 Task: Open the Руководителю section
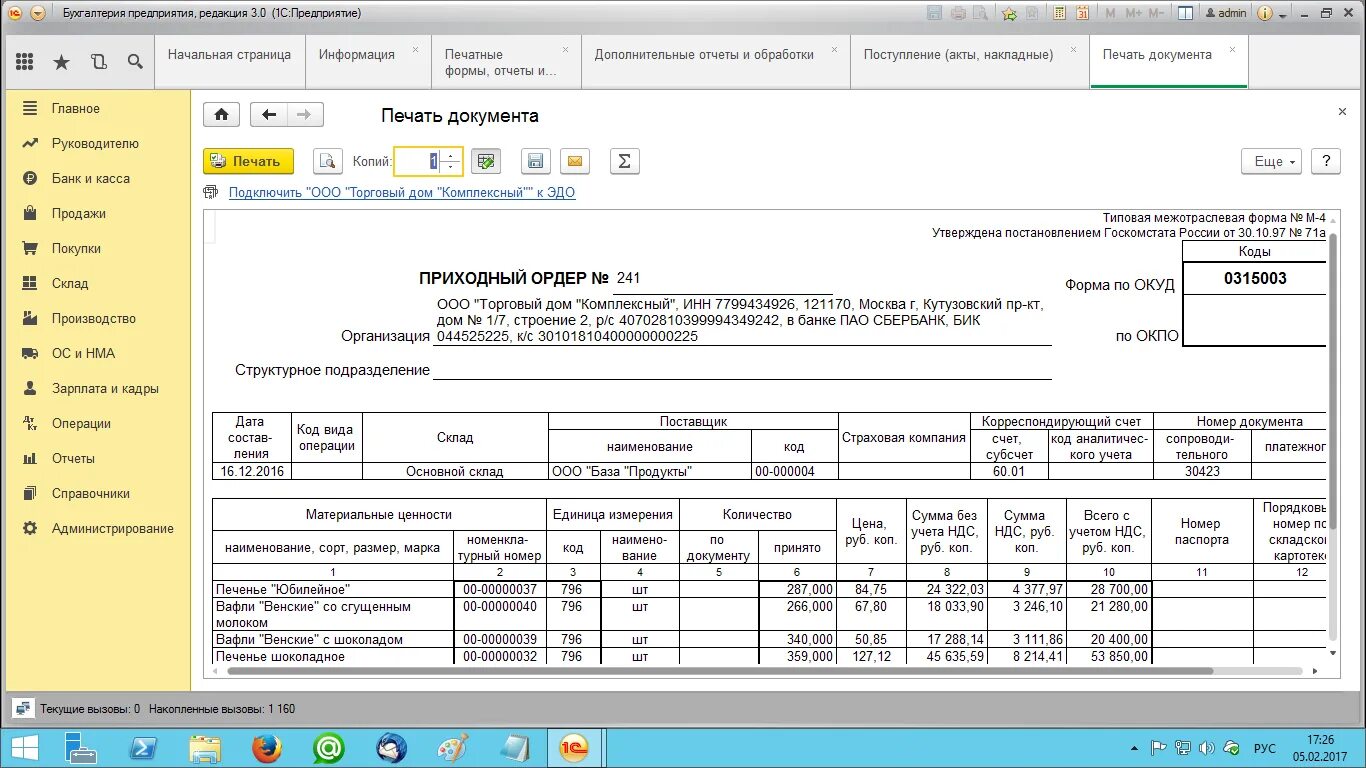96,143
